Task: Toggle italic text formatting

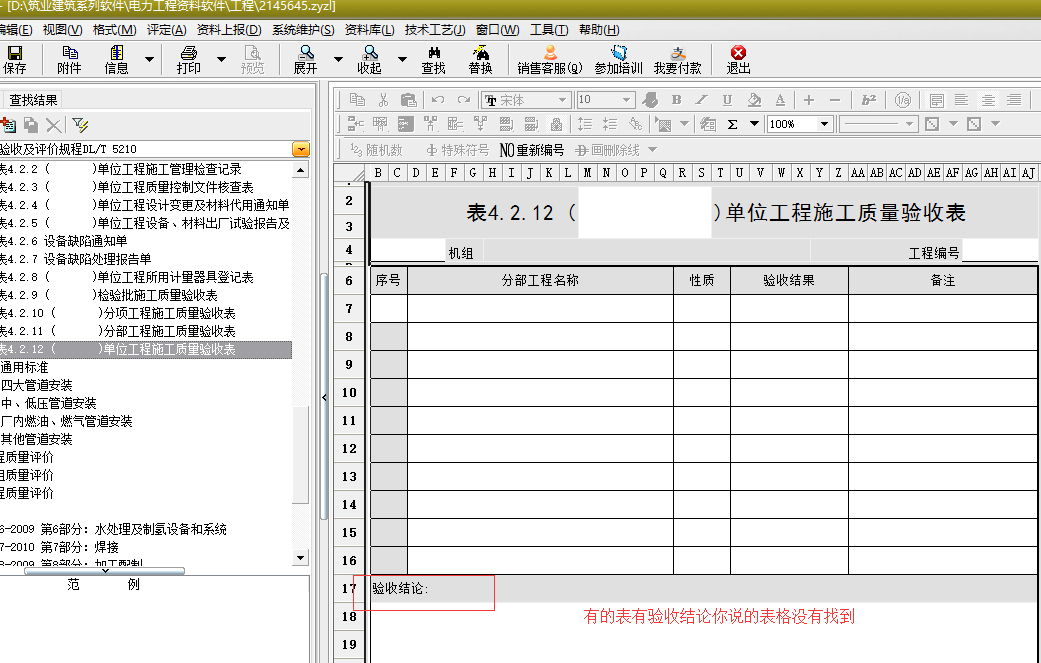Action: tap(701, 100)
